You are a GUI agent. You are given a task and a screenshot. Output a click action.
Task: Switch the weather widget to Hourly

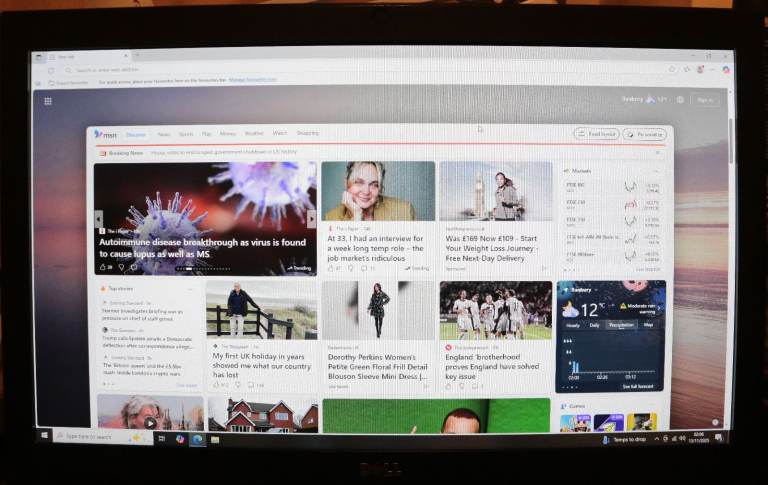click(573, 325)
